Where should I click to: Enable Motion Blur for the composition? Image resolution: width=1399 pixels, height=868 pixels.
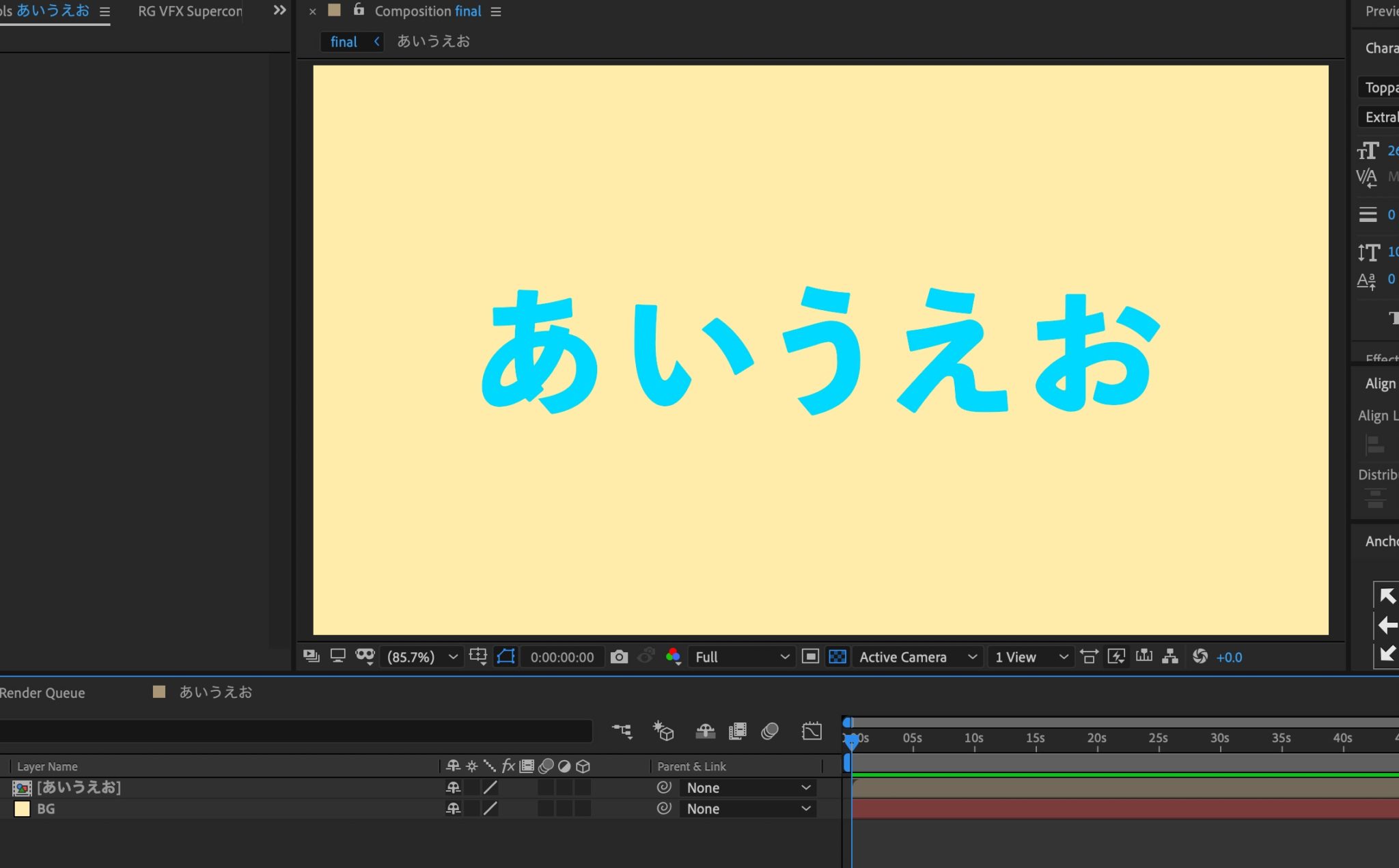coord(771,731)
